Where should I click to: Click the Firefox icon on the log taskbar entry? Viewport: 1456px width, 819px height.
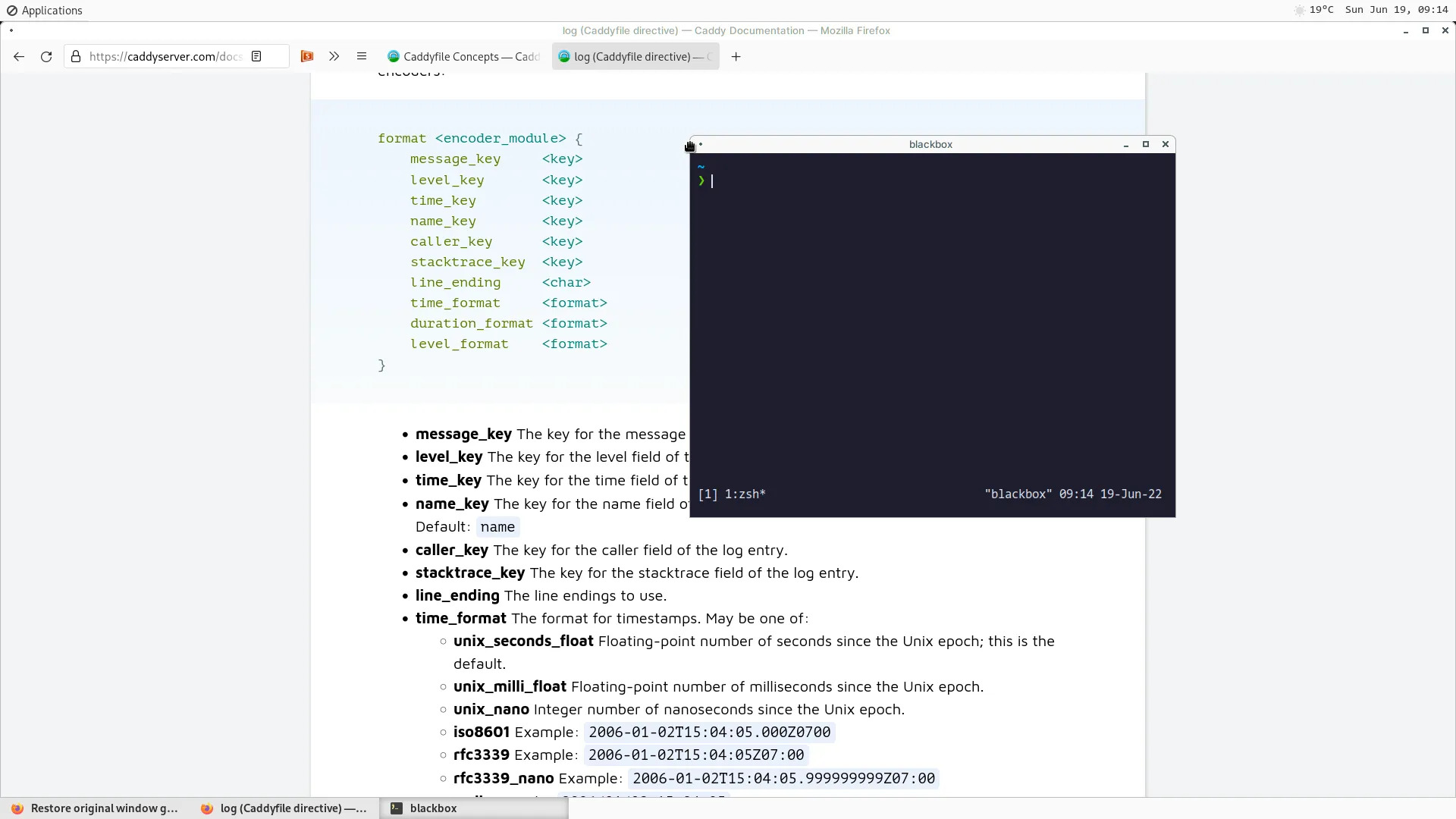pyautogui.click(x=206, y=808)
